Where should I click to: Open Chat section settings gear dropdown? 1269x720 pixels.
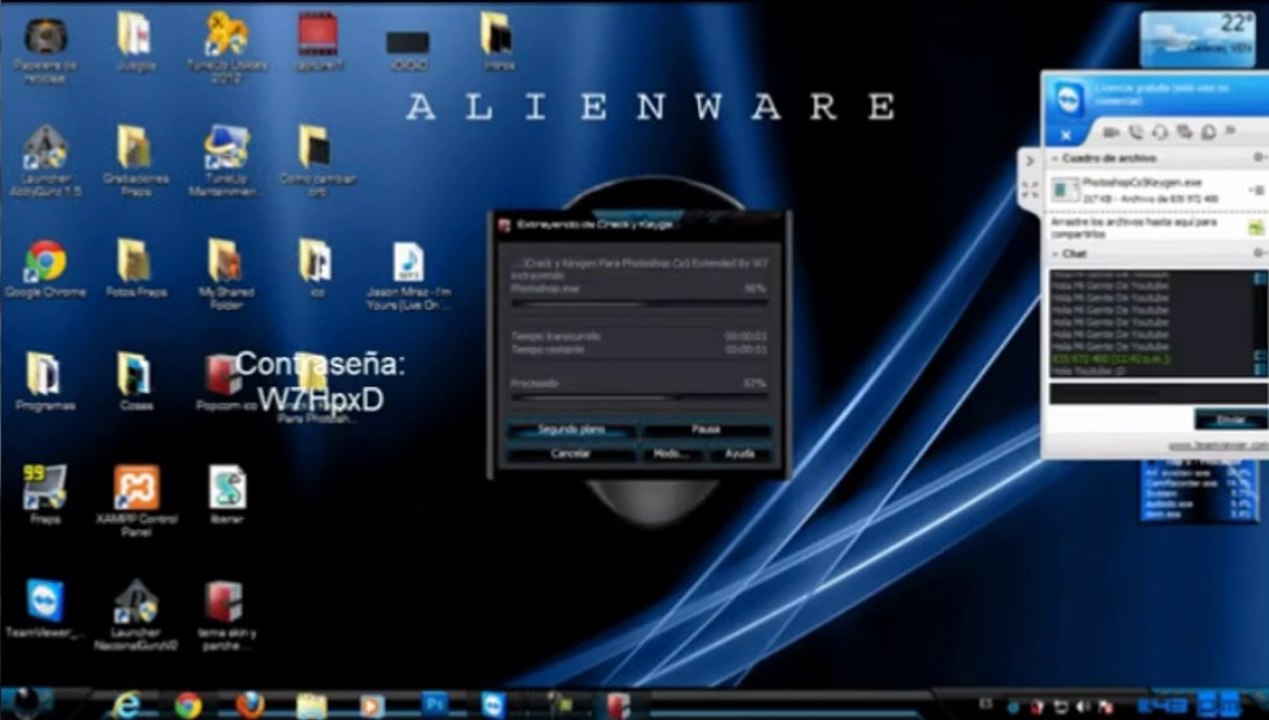click(1259, 254)
